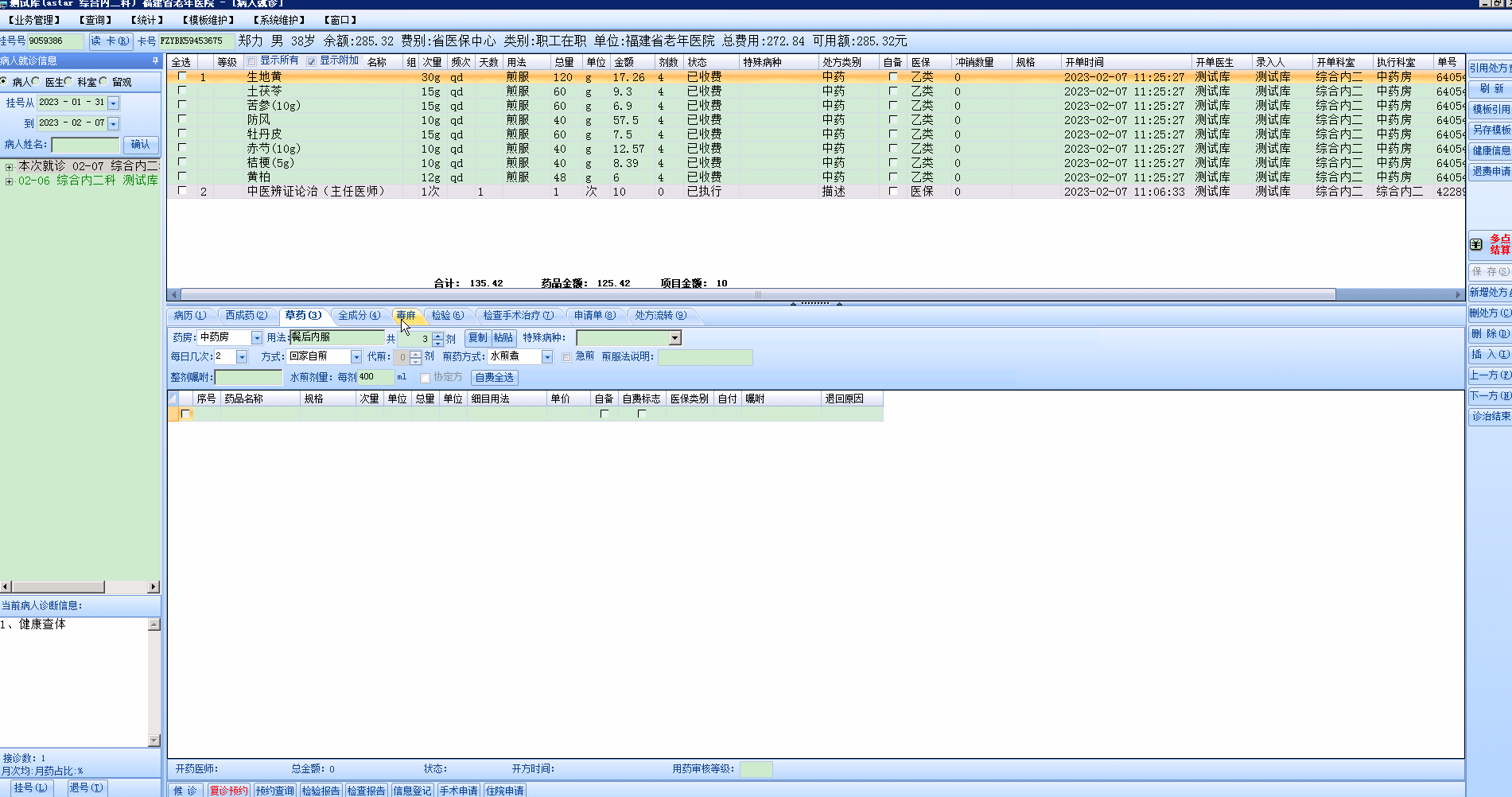Open the 每日几次 frequency dropdown

(242, 357)
